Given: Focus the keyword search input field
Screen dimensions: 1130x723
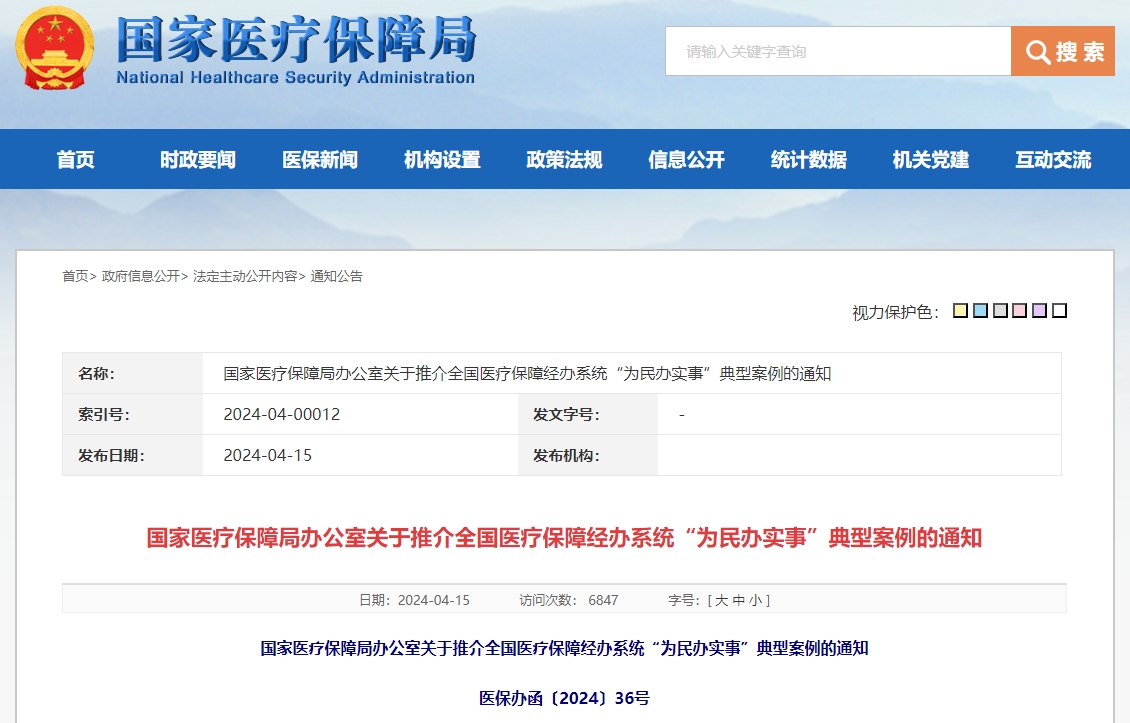Looking at the screenshot, I should pos(838,51).
